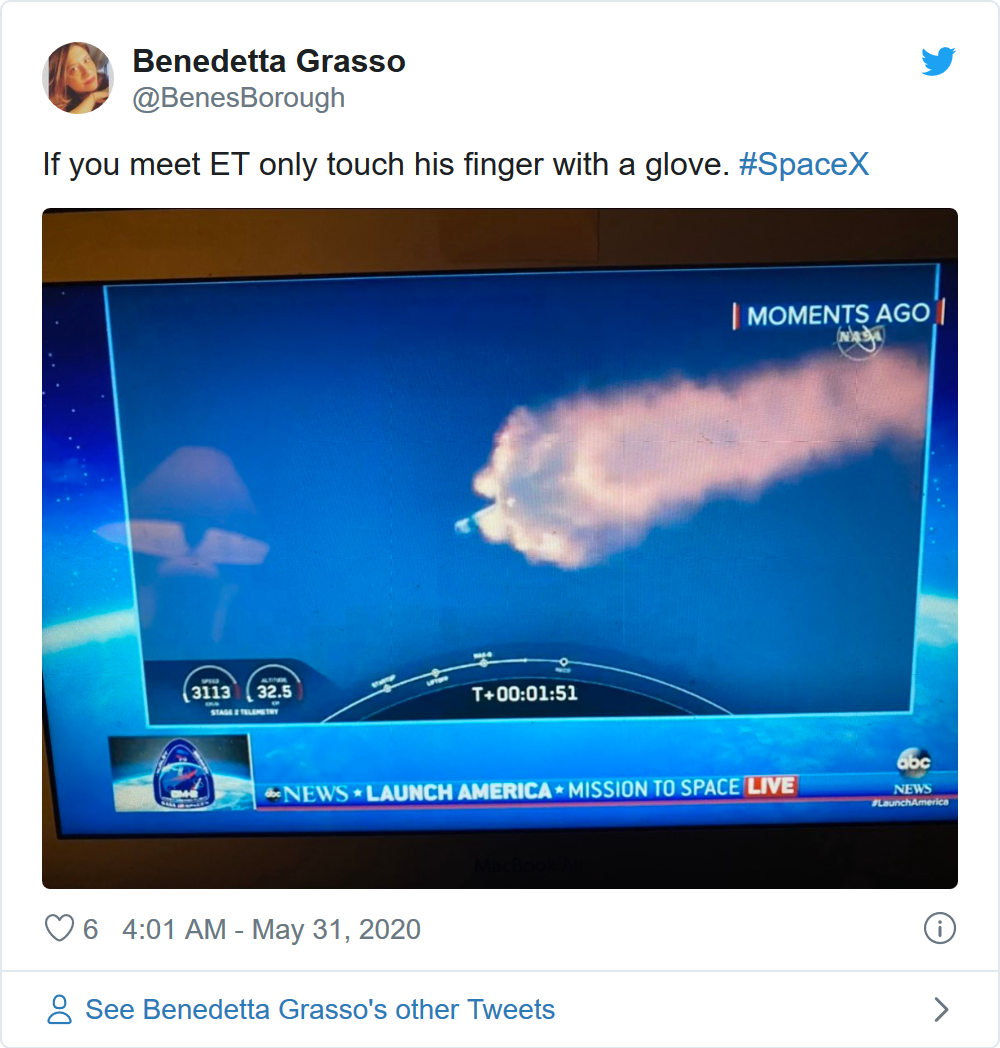Viewport: 1000px width, 1048px height.
Task: Open the #SpaceX hashtag link
Action: point(803,164)
